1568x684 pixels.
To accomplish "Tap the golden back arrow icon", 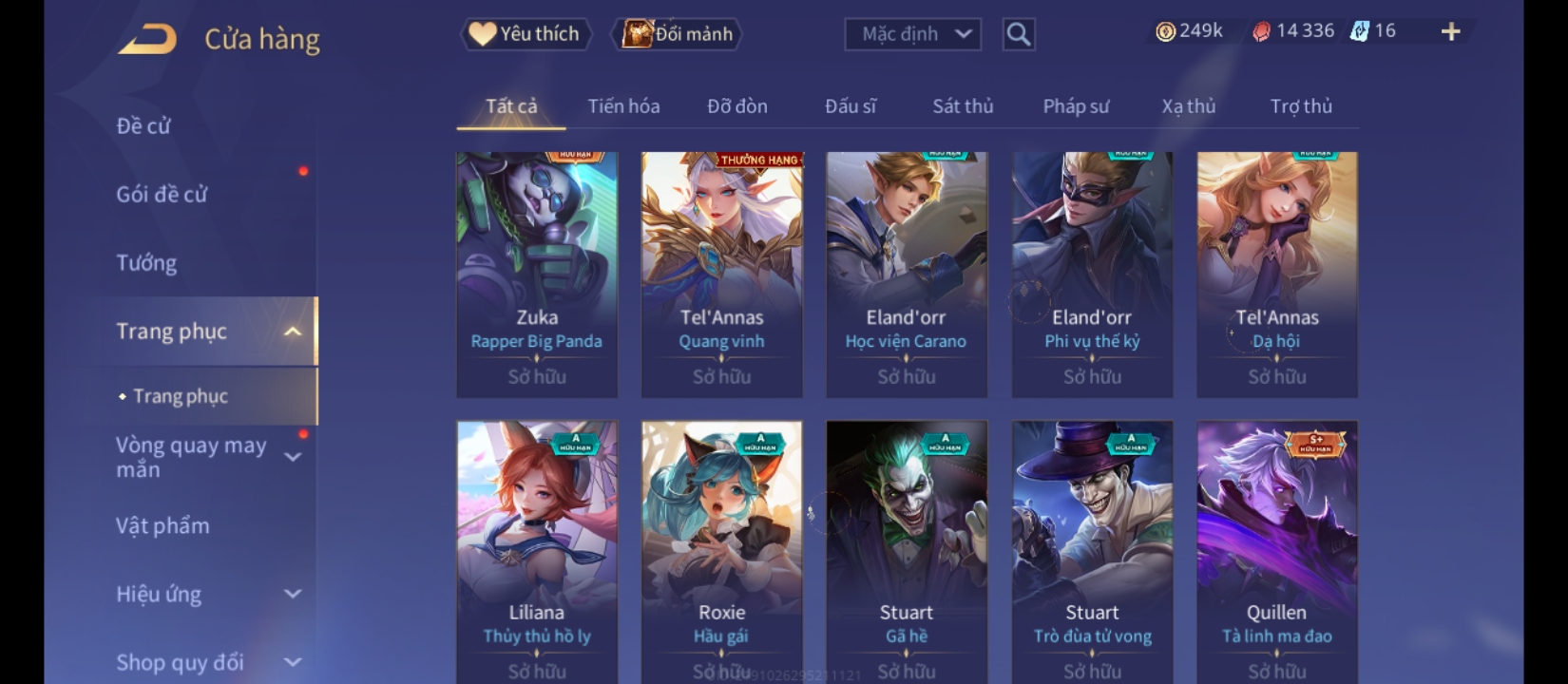I will [x=147, y=39].
